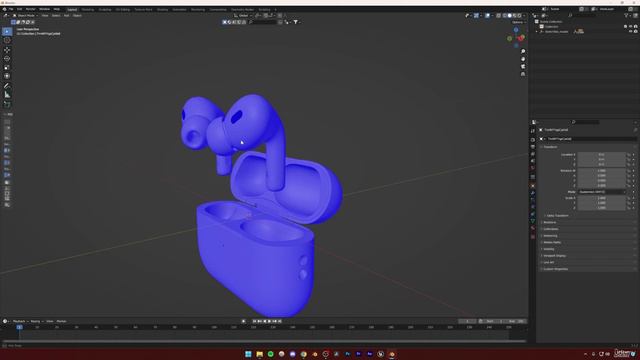Switch perspective/orthographic with the grid gizmo
Viewport: 640px width, 360px height.
pyautogui.click(x=523, y=74)
